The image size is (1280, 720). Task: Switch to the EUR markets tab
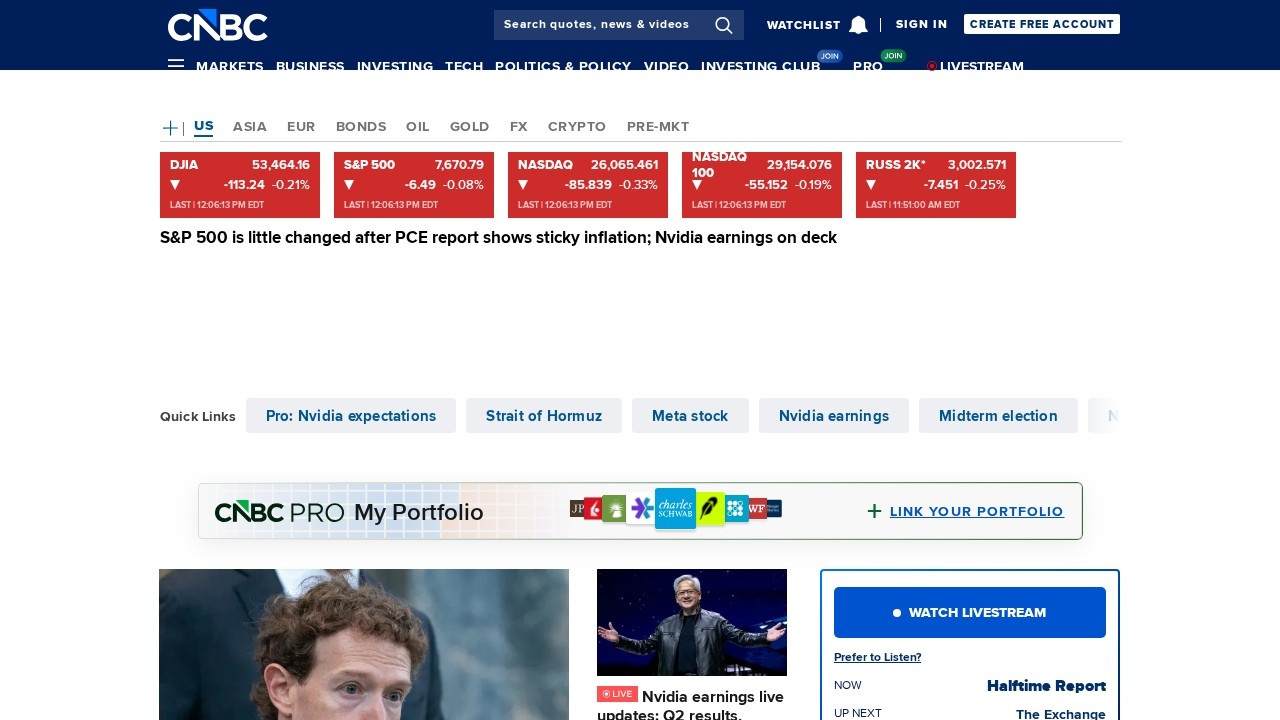coord(301,126)
